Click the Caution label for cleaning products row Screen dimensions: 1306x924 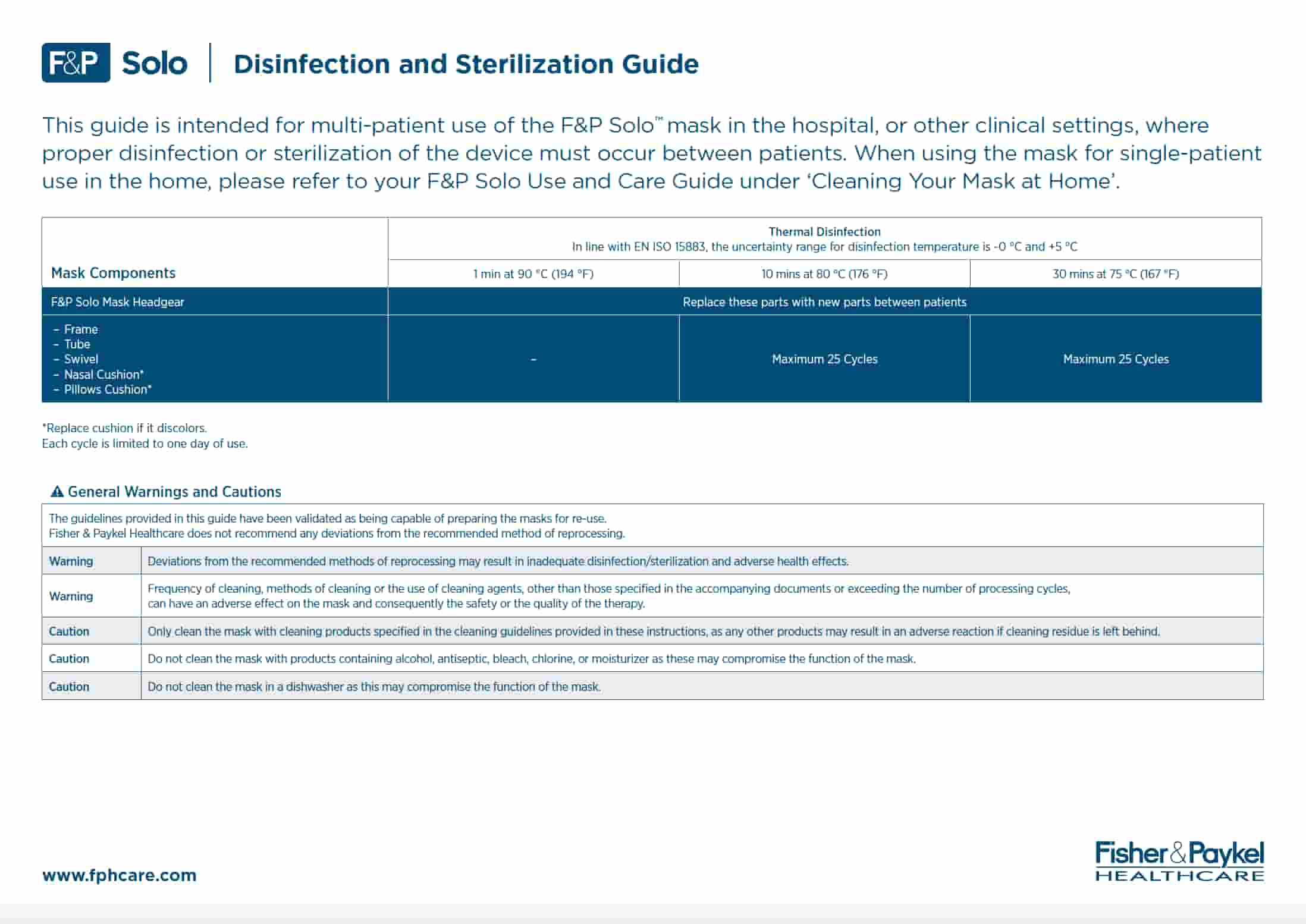coord(69,631)
